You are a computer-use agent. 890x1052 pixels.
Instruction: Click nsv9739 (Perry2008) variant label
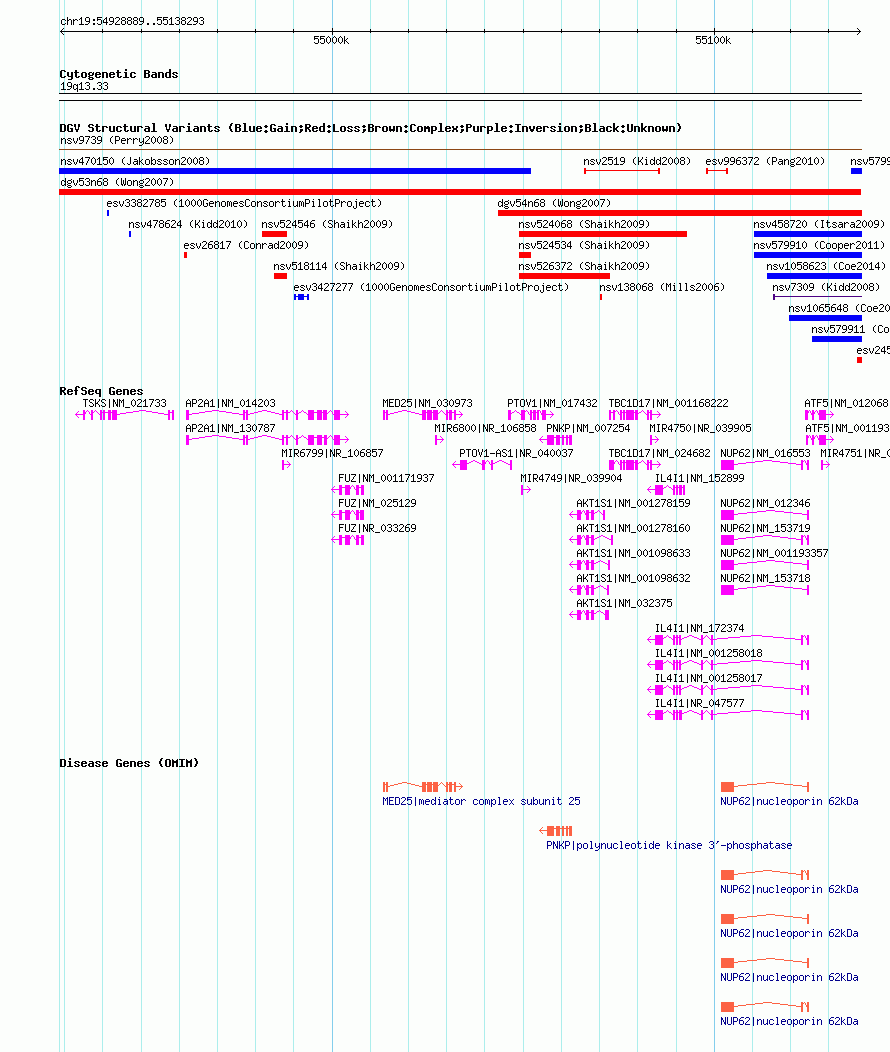pyautogui.click(x=117, y=140)
